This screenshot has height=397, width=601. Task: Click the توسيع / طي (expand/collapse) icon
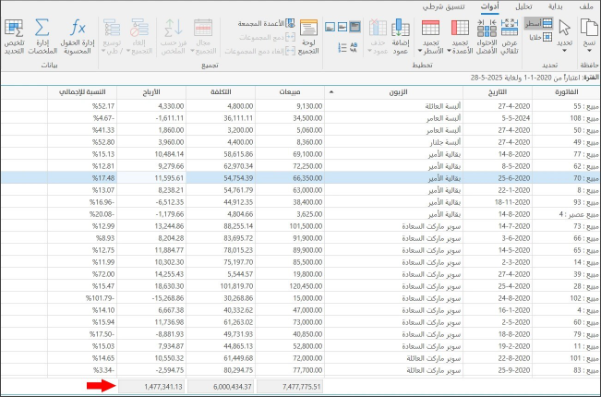(x=112, y=28)
